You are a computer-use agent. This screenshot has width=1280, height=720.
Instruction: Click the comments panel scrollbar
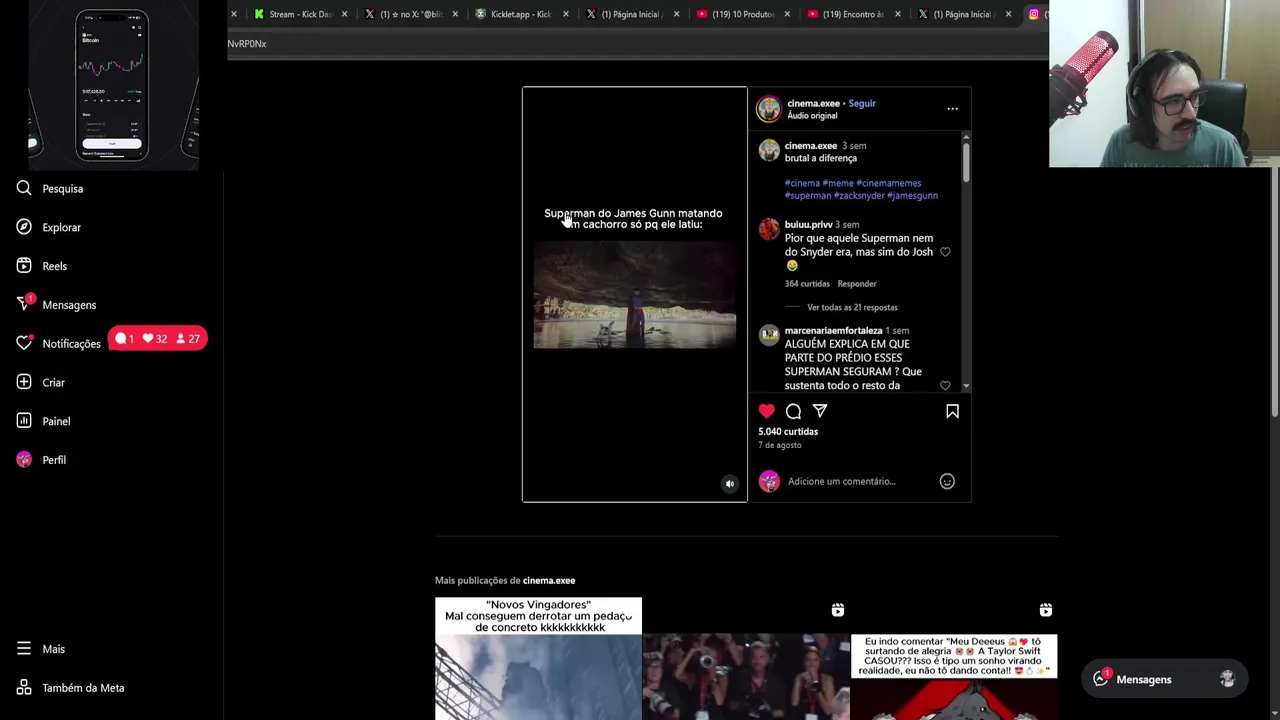(966, 162)
